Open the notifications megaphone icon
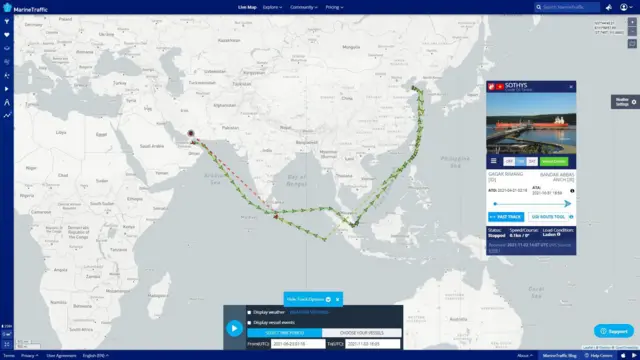This screenshot has height=360, width=640. 609,7
